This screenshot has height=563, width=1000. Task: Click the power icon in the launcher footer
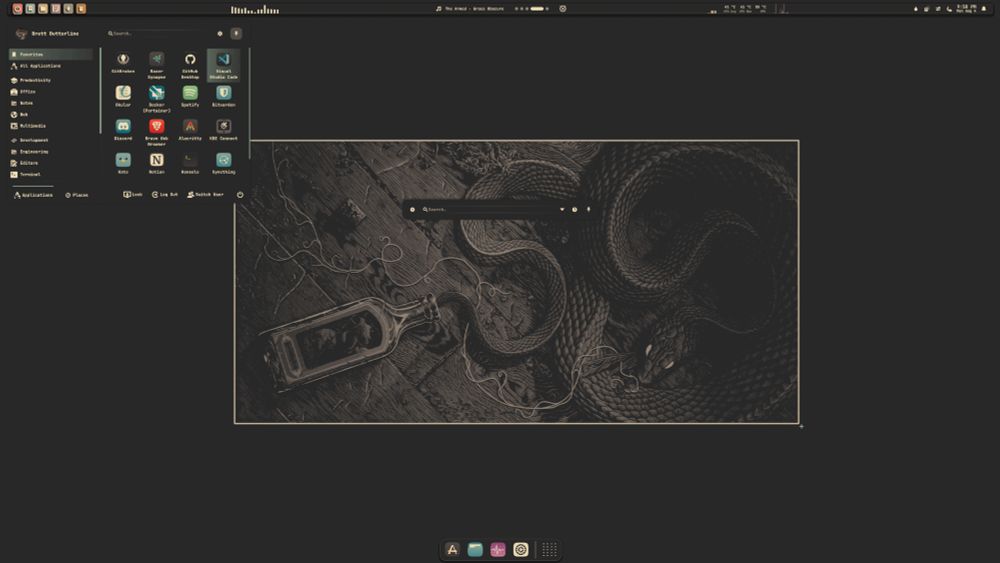point(240,195)
